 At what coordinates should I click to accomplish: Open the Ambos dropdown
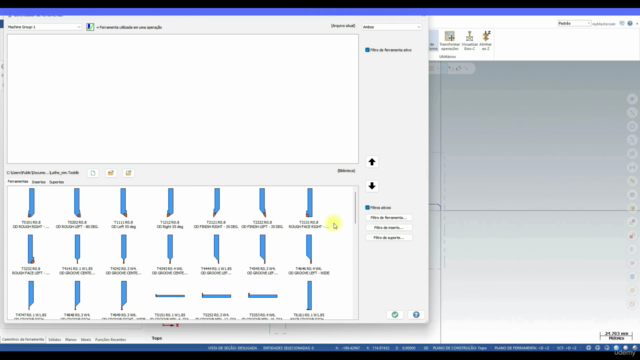click(392, 27)
